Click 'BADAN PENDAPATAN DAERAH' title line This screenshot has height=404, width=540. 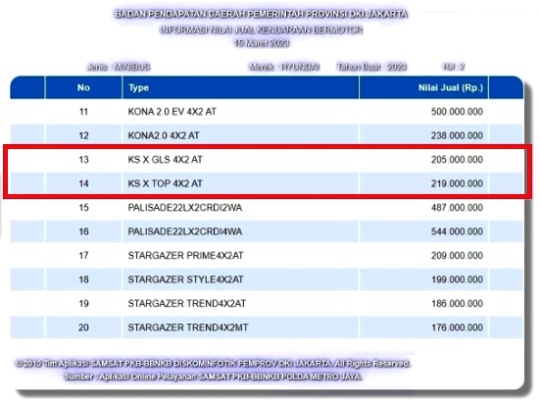pos(261,14)
